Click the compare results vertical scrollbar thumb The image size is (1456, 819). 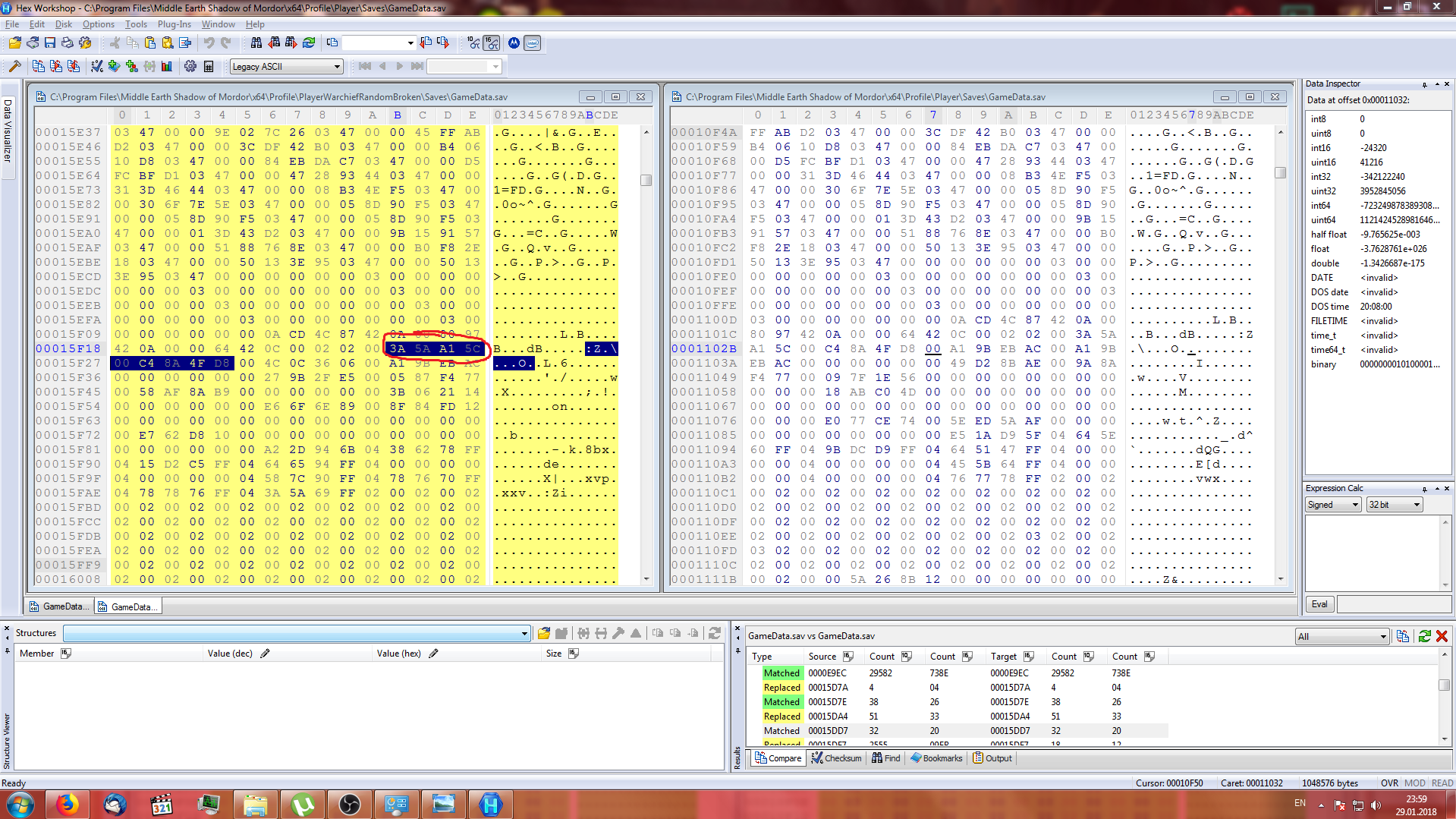[x=1444, y=685]
